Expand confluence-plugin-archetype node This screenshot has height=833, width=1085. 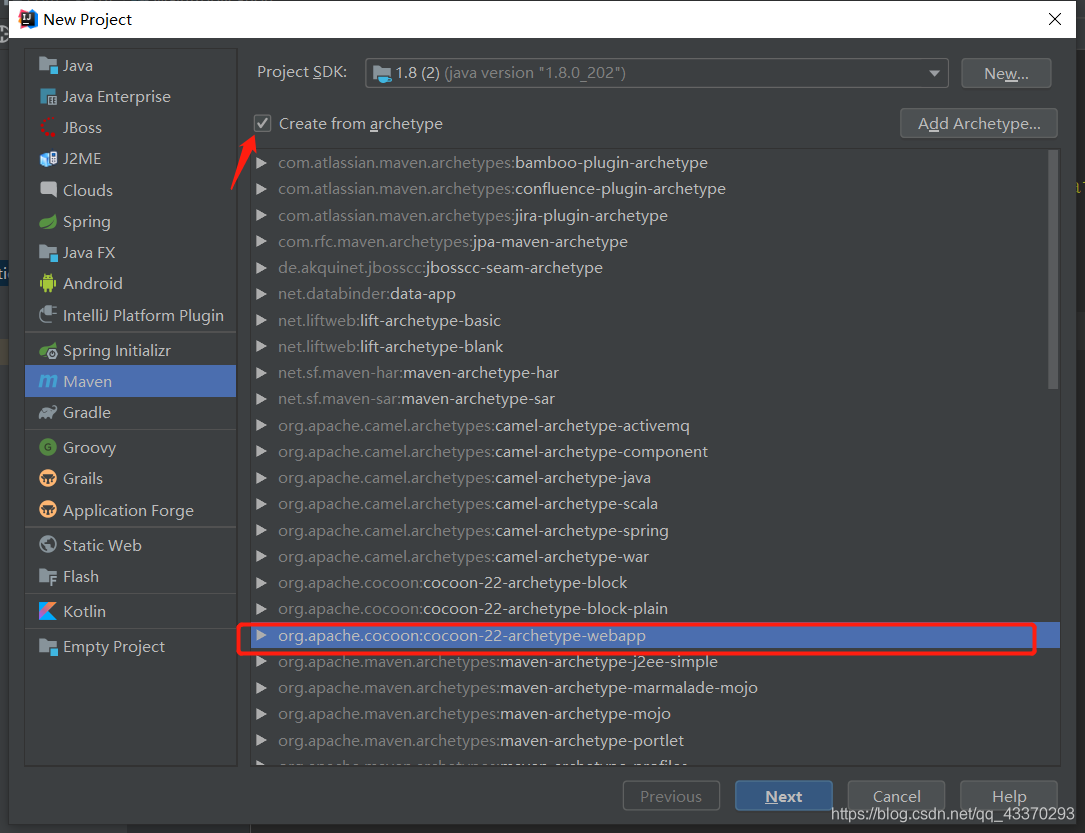click(262, 189)
